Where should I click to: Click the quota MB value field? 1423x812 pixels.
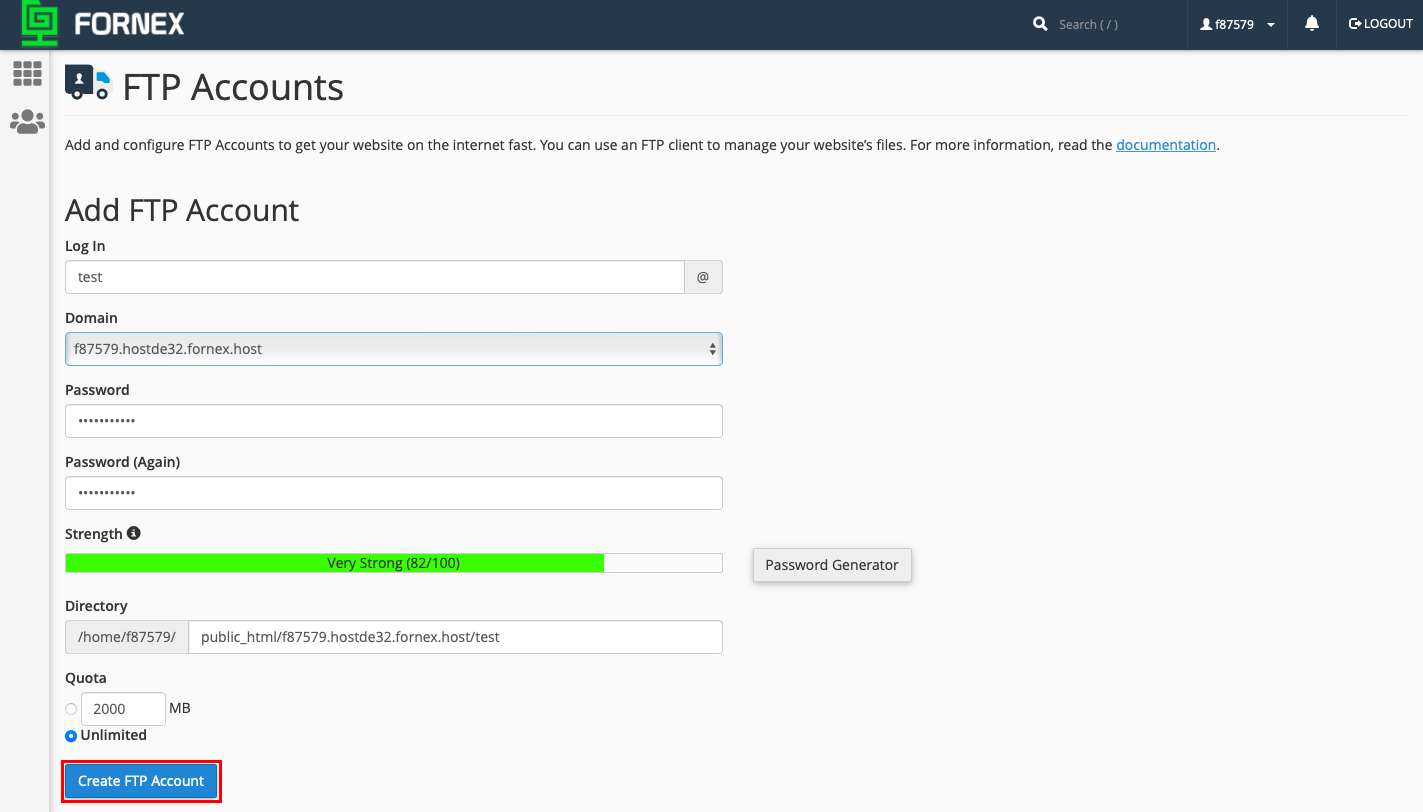coord(123,709)
